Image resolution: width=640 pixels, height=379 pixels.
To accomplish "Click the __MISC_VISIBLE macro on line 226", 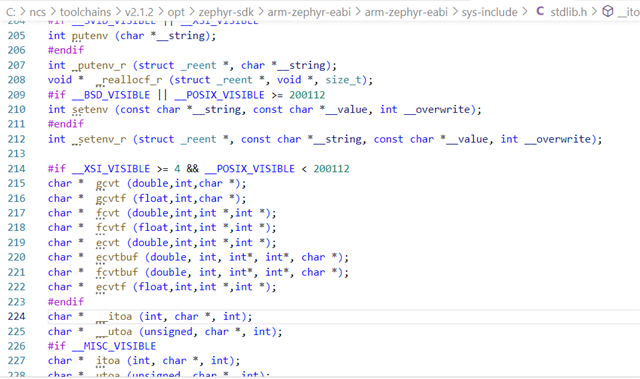I will [x=114, y=346].
